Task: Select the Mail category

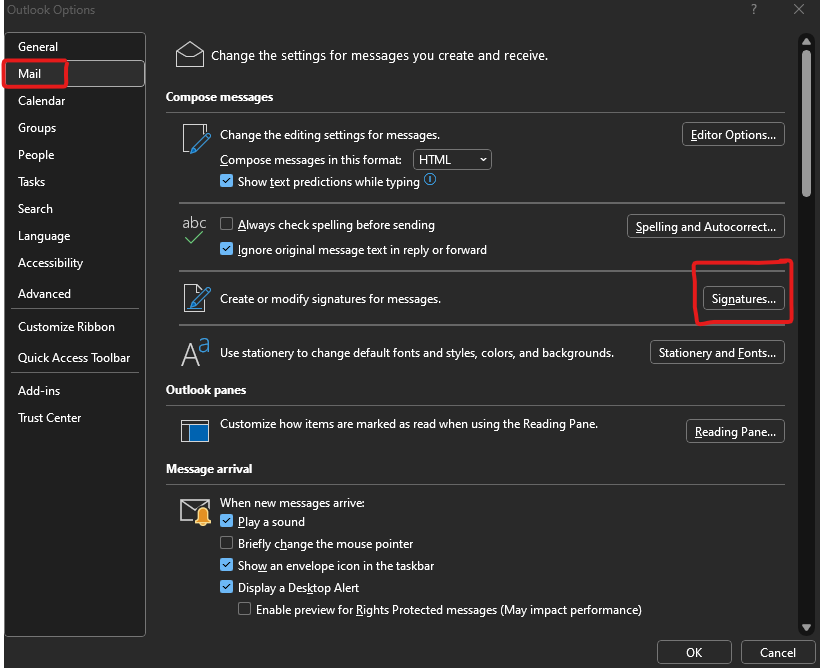Action: click(75, 73)
